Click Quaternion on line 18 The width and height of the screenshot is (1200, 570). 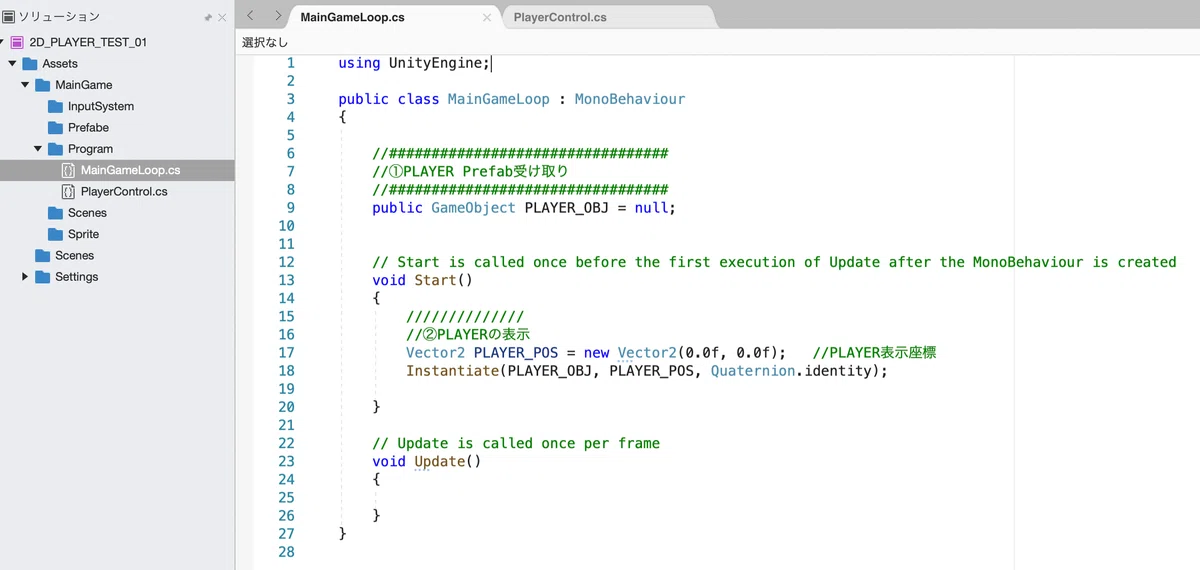click(x=752, y=370)
